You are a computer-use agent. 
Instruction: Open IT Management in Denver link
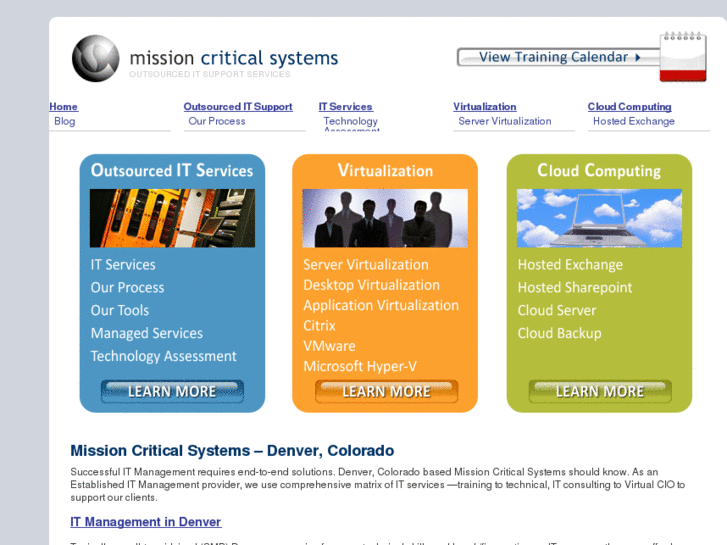click(146, 522)
